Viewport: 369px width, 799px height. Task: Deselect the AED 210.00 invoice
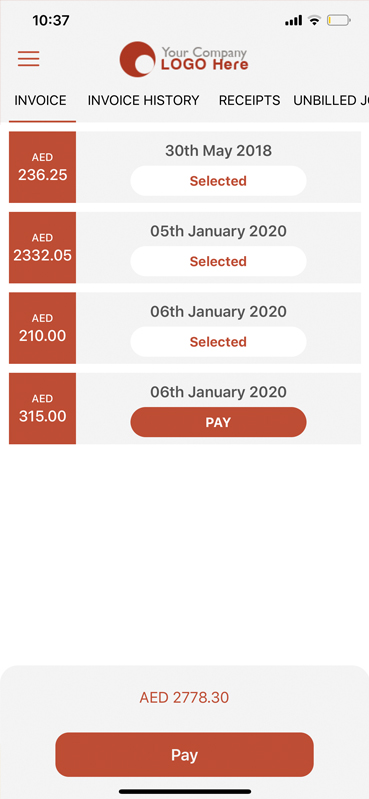click(x=218, y=342)
